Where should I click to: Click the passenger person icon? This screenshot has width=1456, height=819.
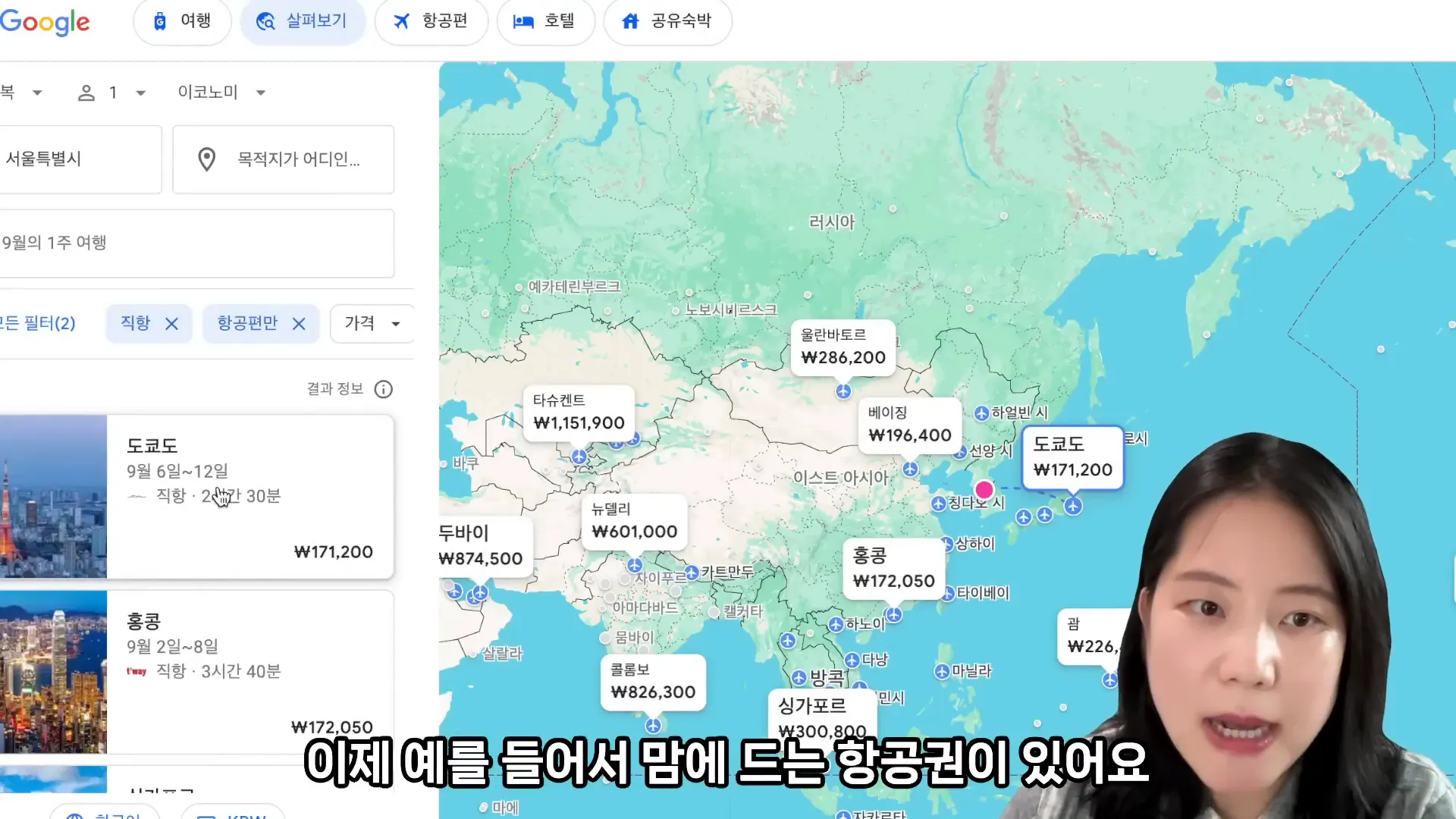point(86,93)
